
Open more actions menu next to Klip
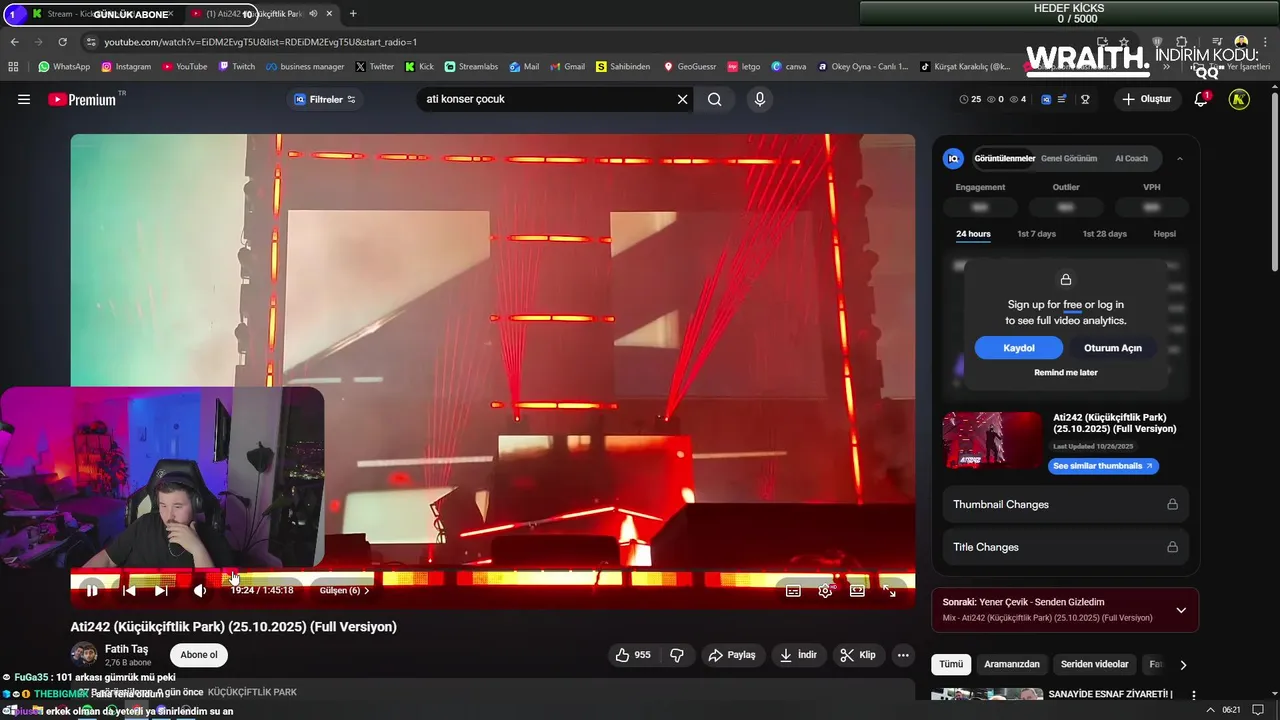(903, 655)
